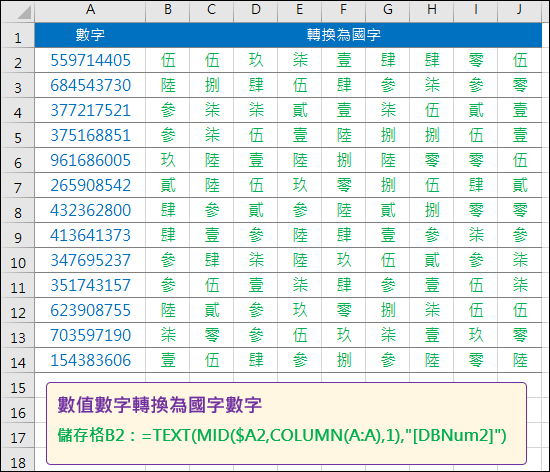Select cell containing 961686005
The image size is (550, 472).
click(90, 160)
